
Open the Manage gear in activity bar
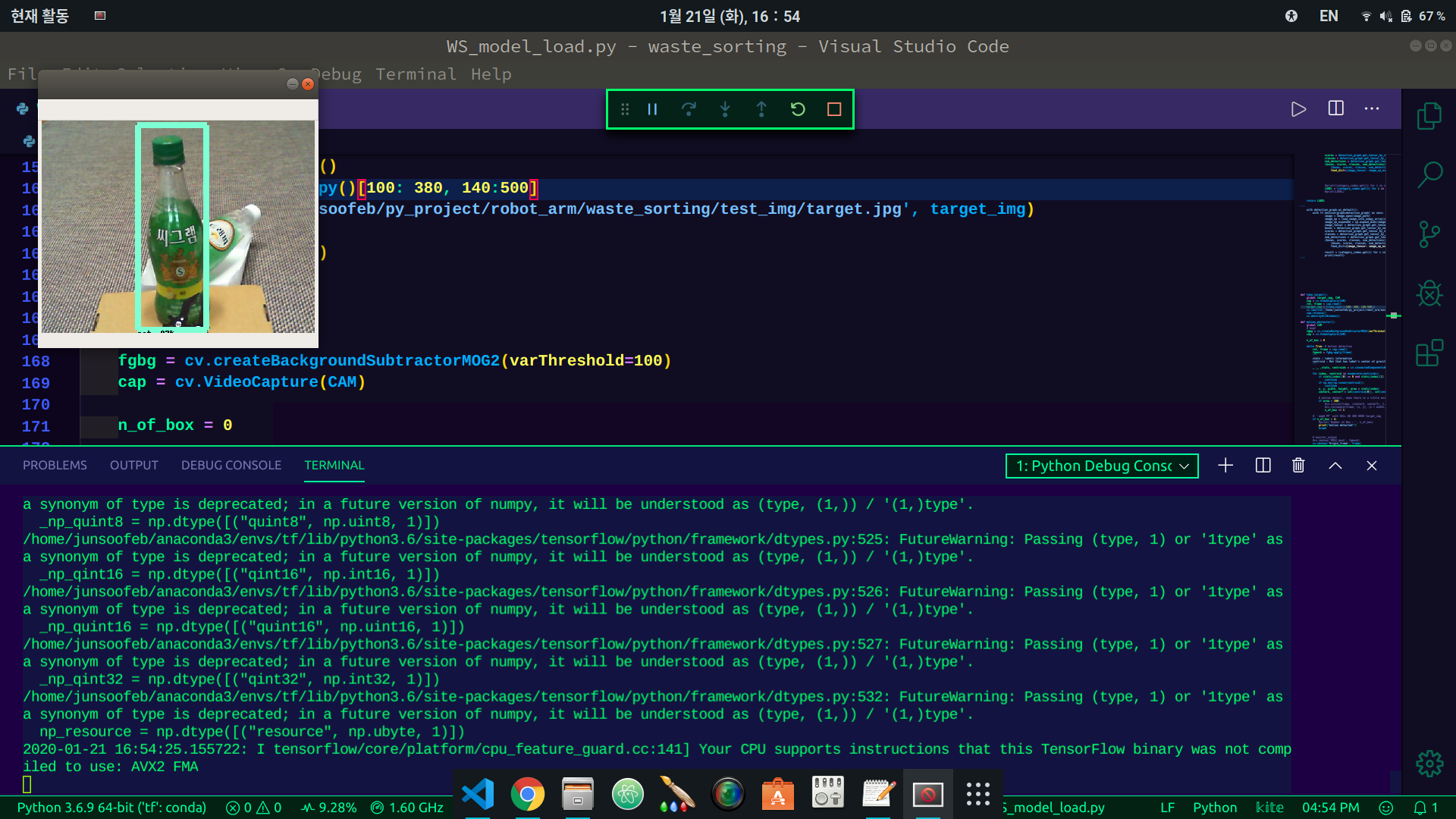point(1429,764)
